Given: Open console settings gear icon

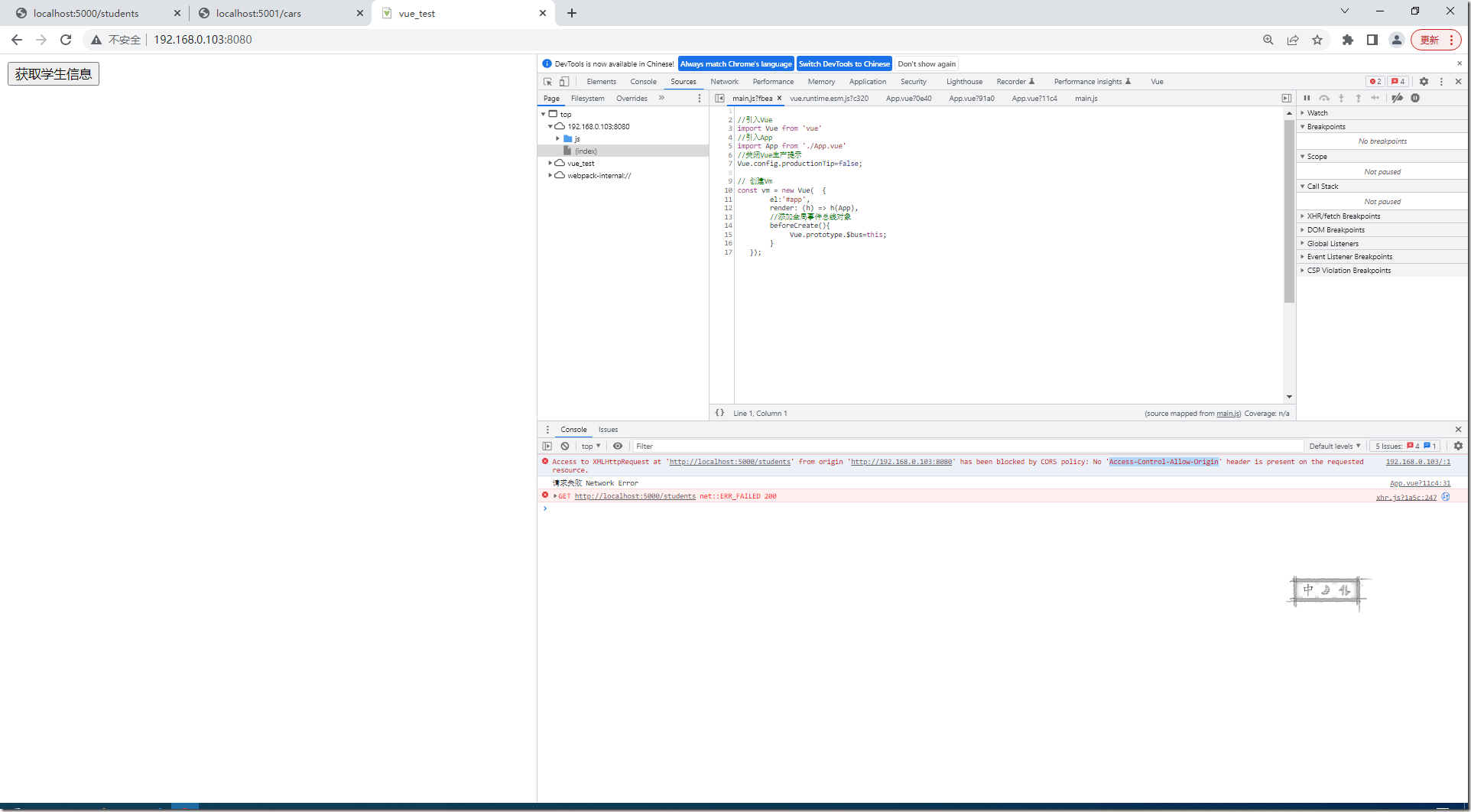Looking at the screenshot, I should [1458, 446].
